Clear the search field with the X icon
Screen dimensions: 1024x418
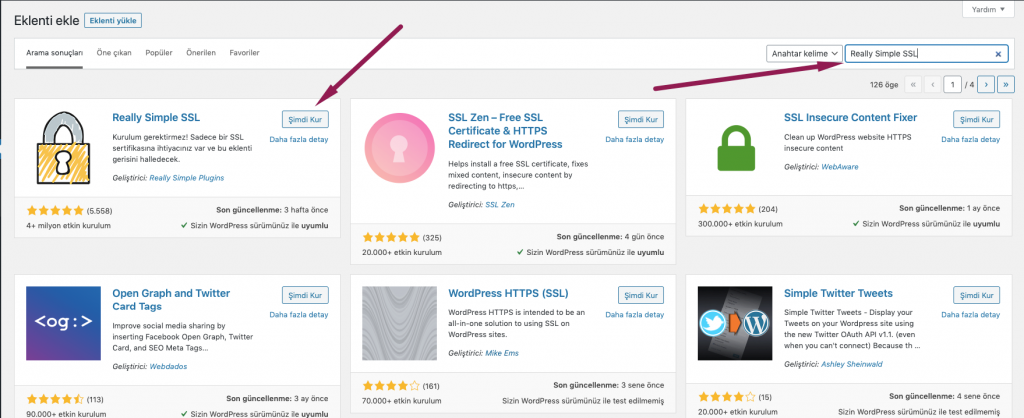coord(998,54)
